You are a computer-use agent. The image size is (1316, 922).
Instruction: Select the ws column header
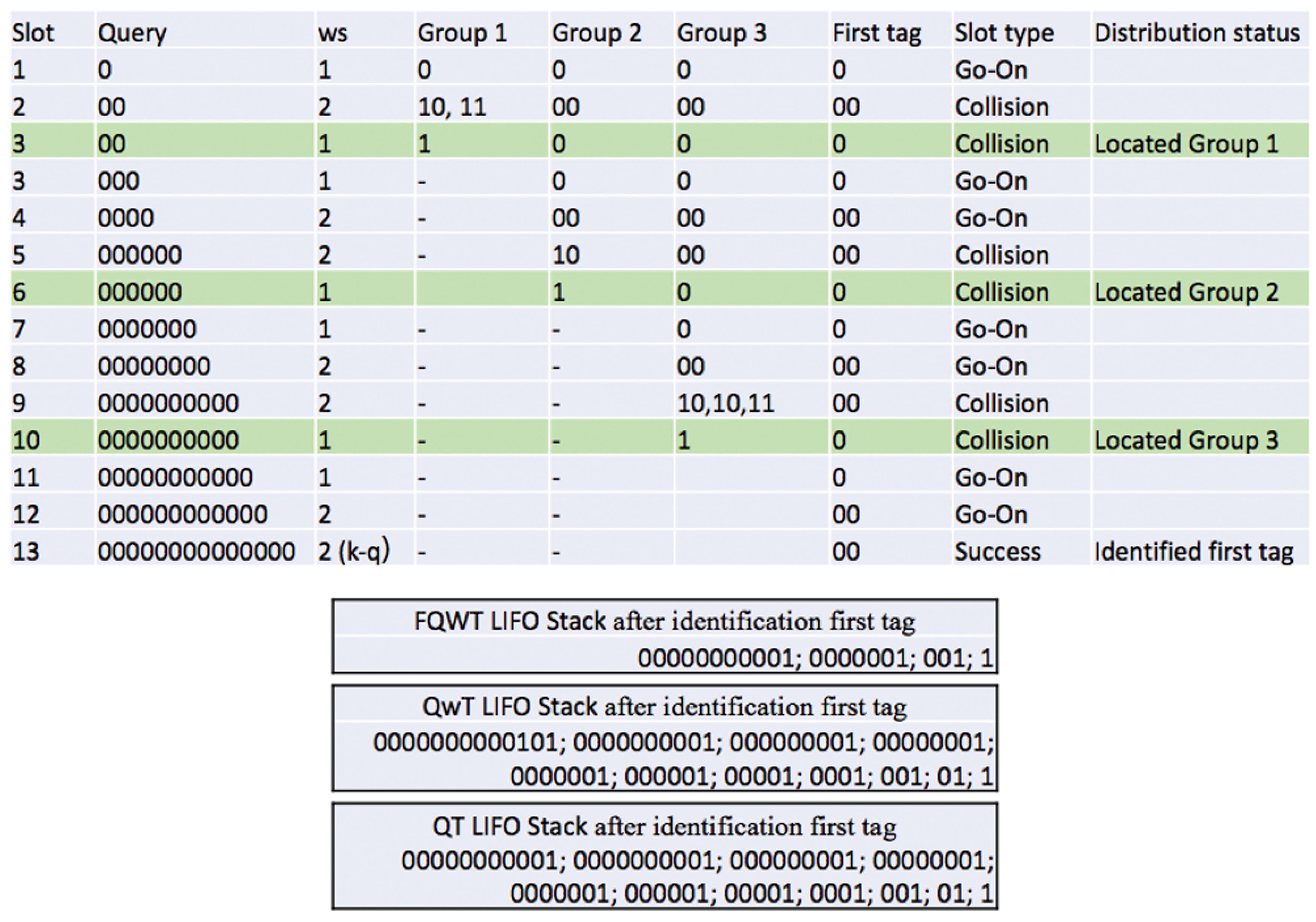(333, 33)
